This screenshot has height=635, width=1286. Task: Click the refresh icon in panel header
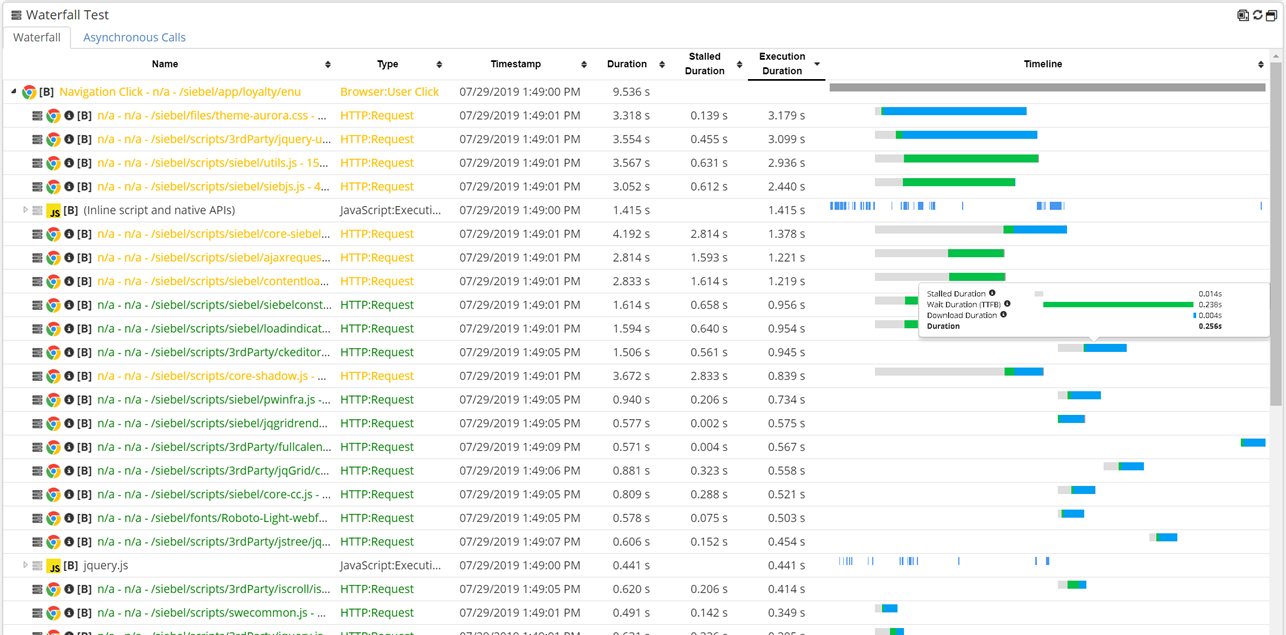(1257, 15)
